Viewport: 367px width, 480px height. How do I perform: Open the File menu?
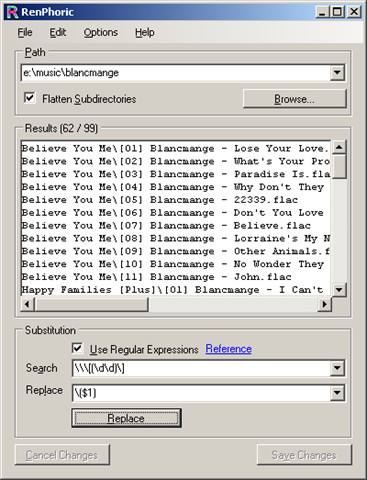(x=25, y=32)
